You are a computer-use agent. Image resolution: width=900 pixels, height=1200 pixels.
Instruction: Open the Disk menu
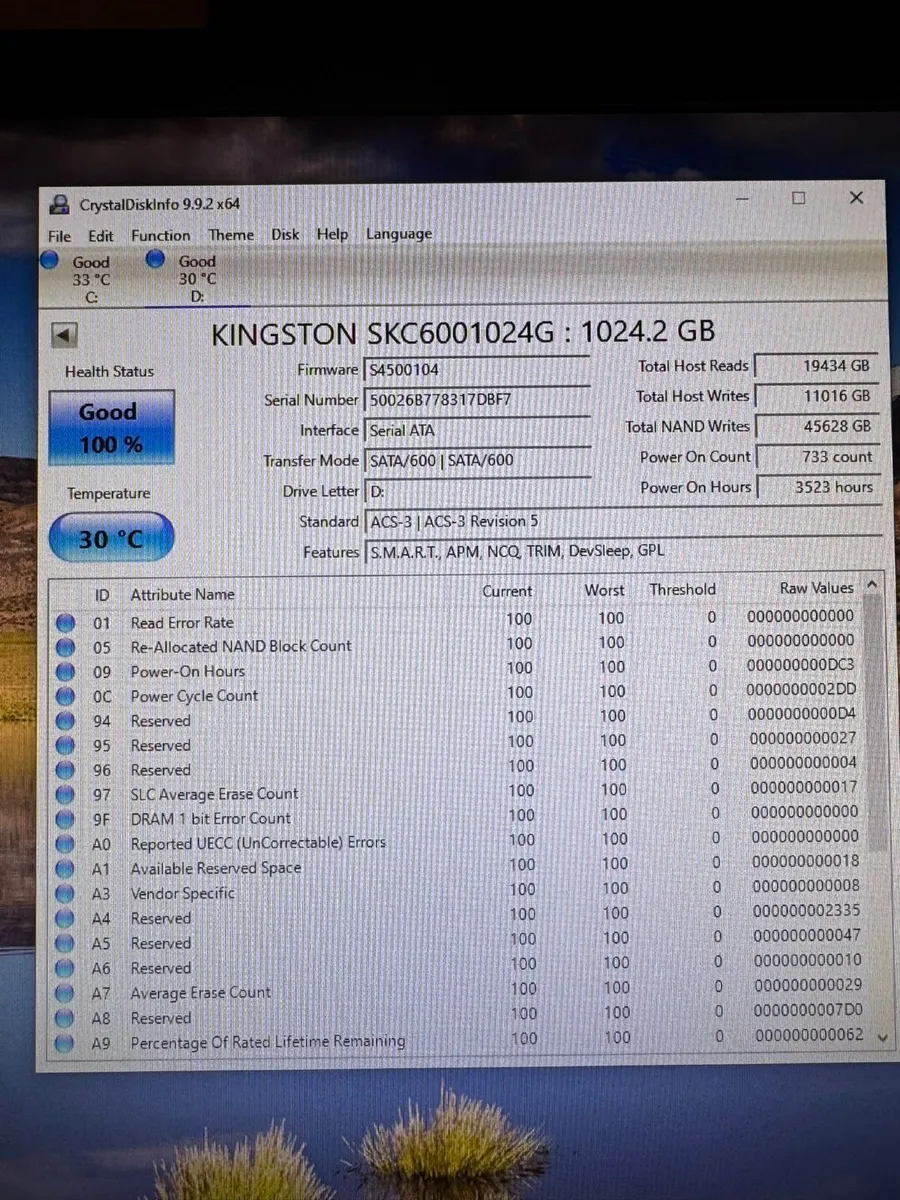click(285, 234)
